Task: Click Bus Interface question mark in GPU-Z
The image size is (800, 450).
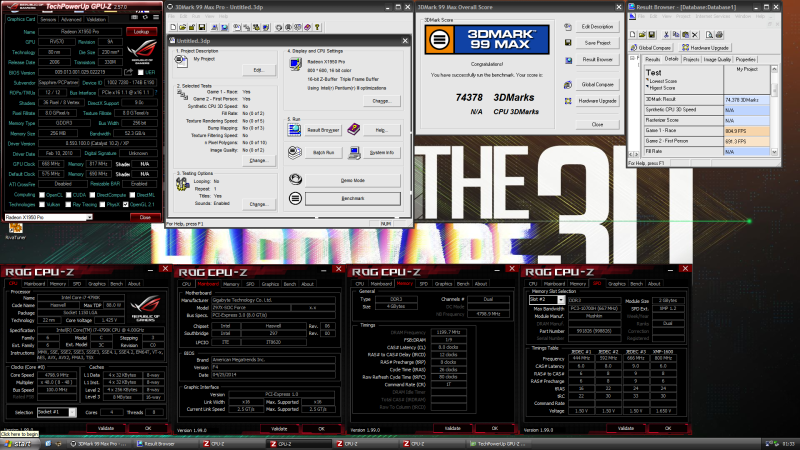Action: click(x=156, y=92)
